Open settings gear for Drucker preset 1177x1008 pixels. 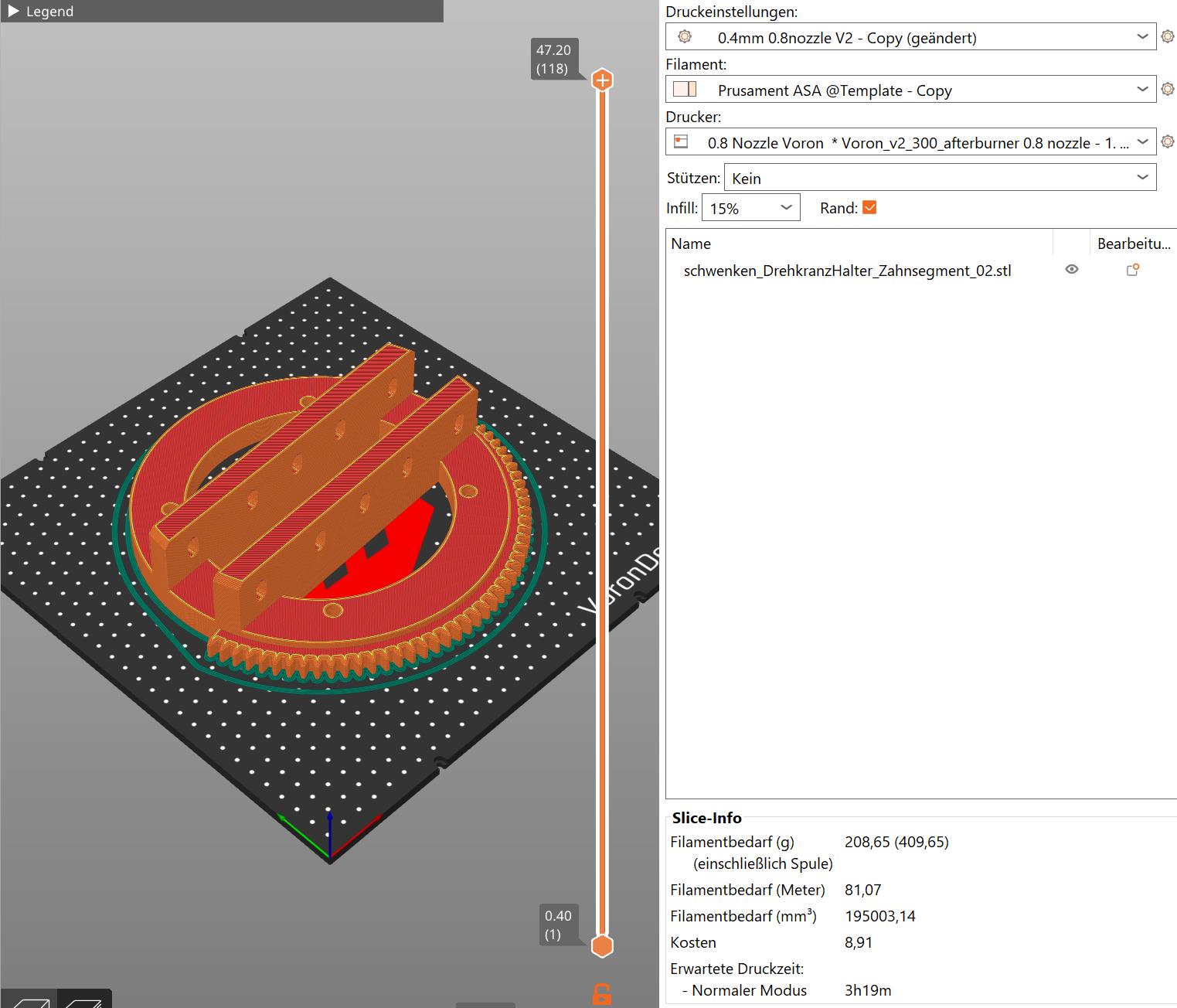tap(1168, 141)
